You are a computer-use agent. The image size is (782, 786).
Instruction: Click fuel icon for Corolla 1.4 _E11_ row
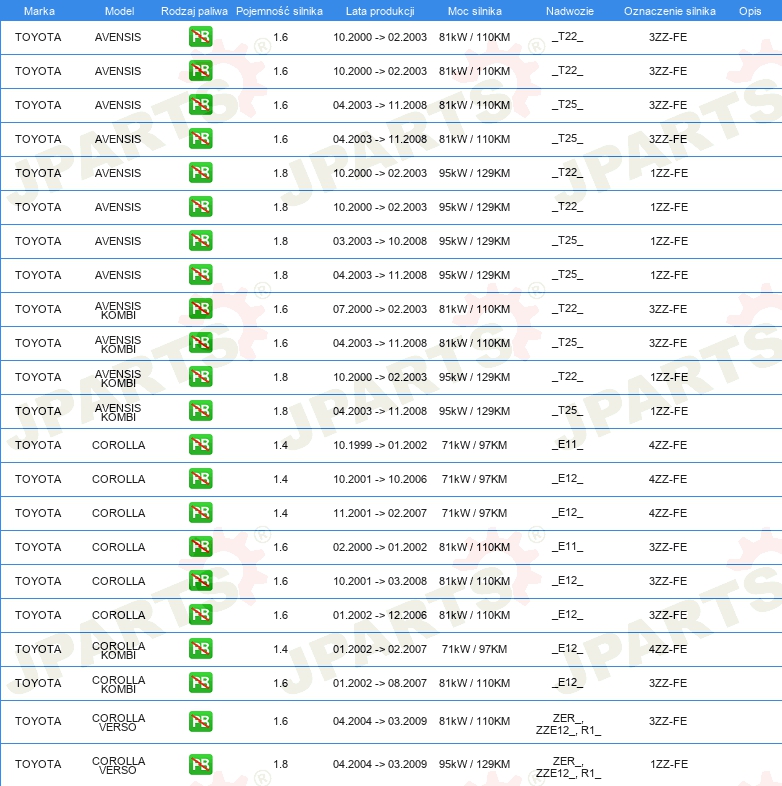pyautogui.click(x=200, y=445)
